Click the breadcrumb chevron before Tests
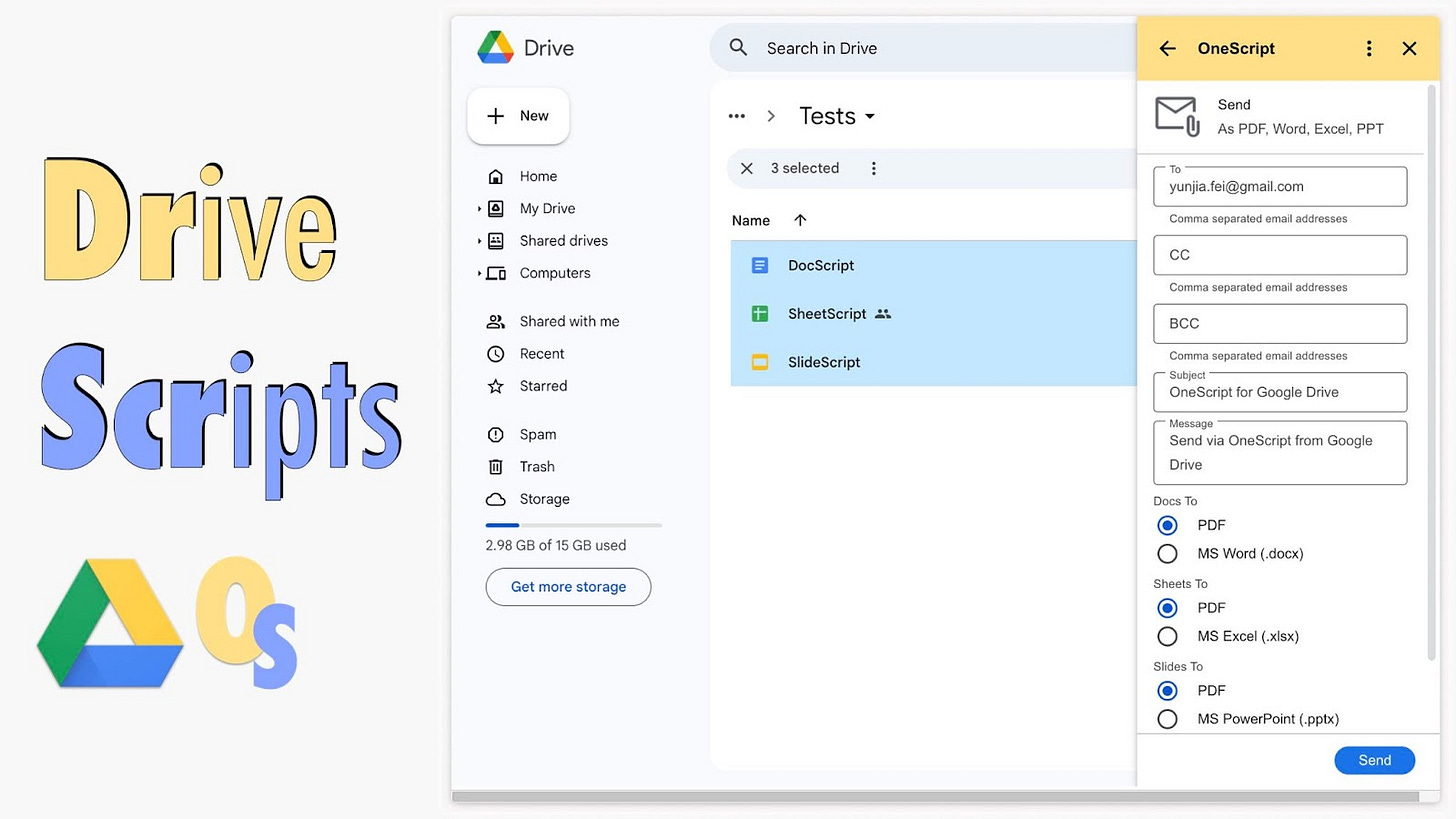The height and width of the screenshot is (819, 1456). tap(770, 116)
